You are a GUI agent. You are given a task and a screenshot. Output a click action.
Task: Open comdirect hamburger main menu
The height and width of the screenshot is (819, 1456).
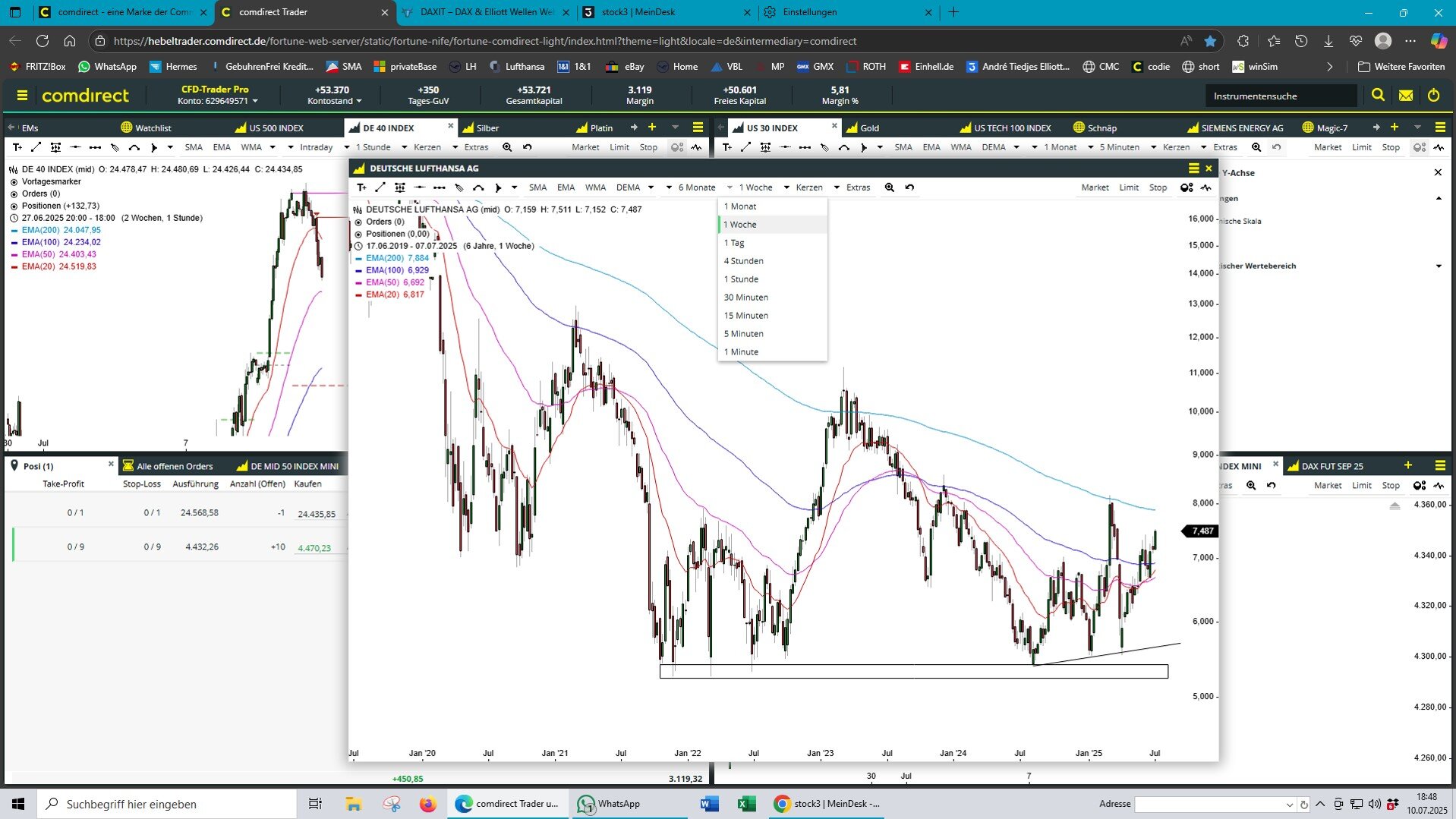22,96
